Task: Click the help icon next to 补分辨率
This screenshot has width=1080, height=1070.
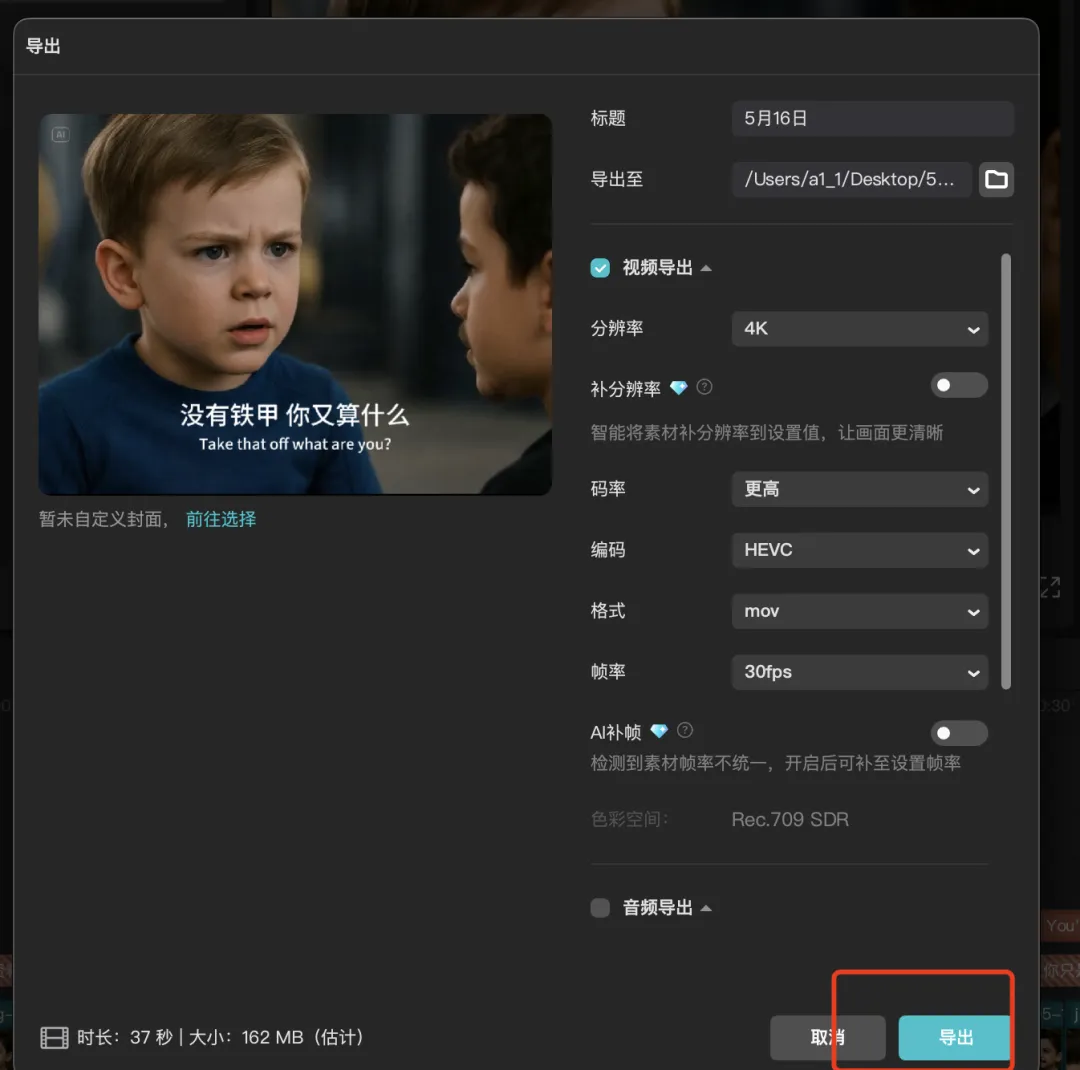Action: point(704,387)
